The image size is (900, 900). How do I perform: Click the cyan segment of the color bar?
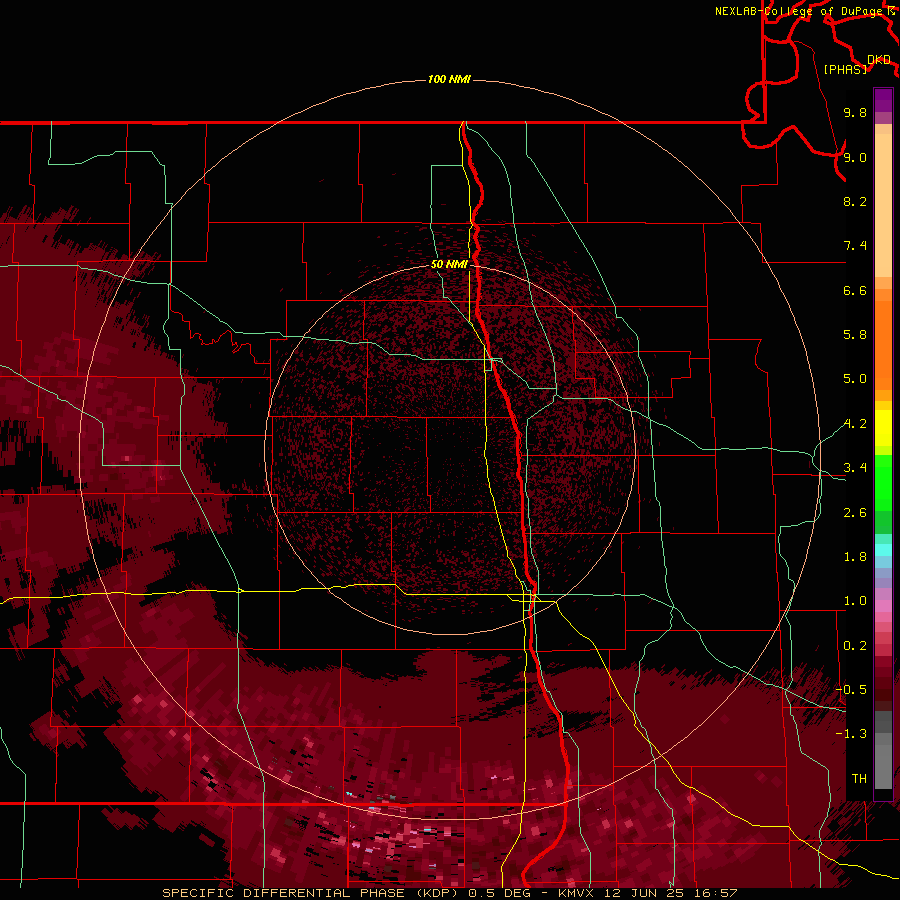click(883, 550)
